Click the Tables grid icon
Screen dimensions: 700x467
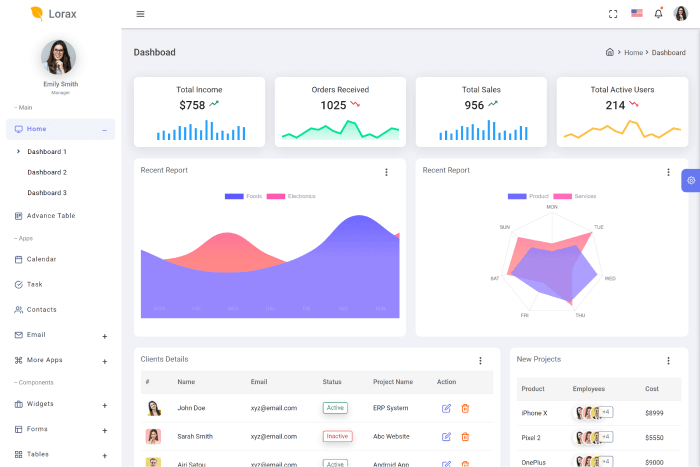[18, 454]
